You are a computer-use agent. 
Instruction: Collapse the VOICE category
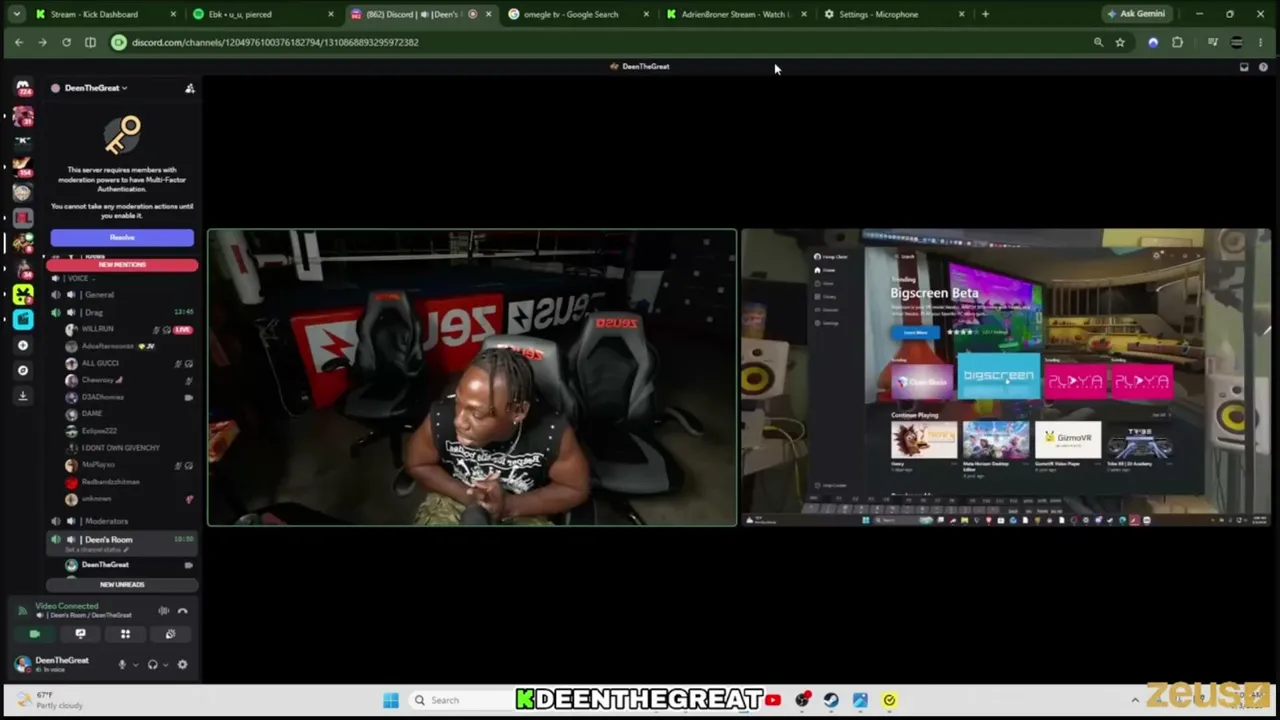pos(73,278)
